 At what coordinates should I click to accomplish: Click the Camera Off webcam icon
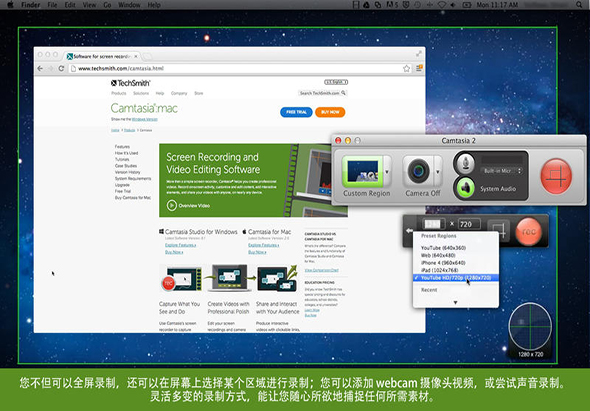point(418,171)
